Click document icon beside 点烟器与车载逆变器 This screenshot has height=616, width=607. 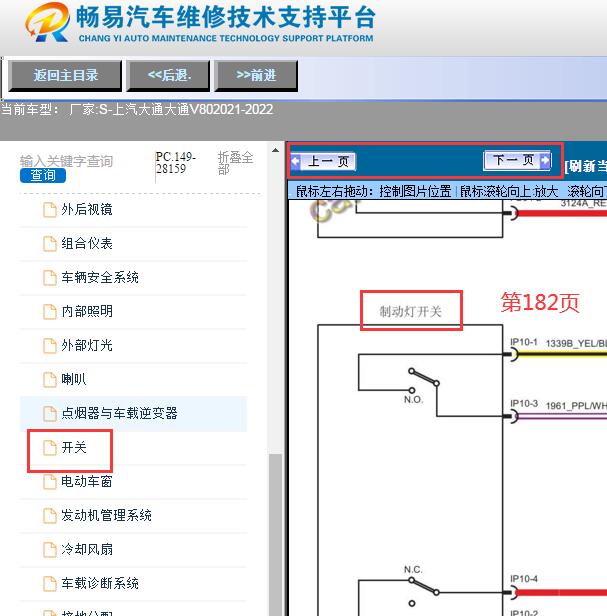tap(50, 413)
